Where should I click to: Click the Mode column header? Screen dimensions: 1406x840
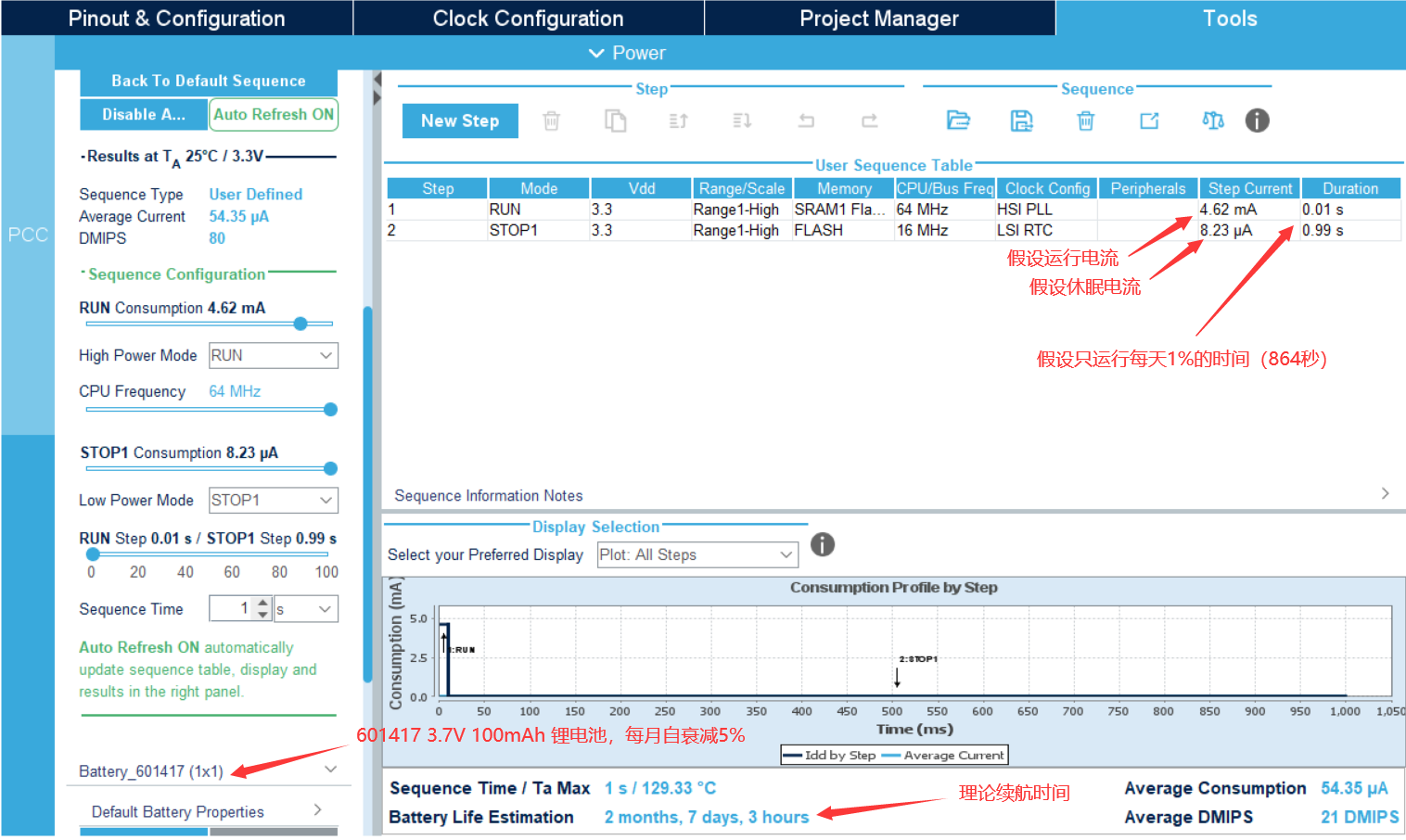[539, 188]
